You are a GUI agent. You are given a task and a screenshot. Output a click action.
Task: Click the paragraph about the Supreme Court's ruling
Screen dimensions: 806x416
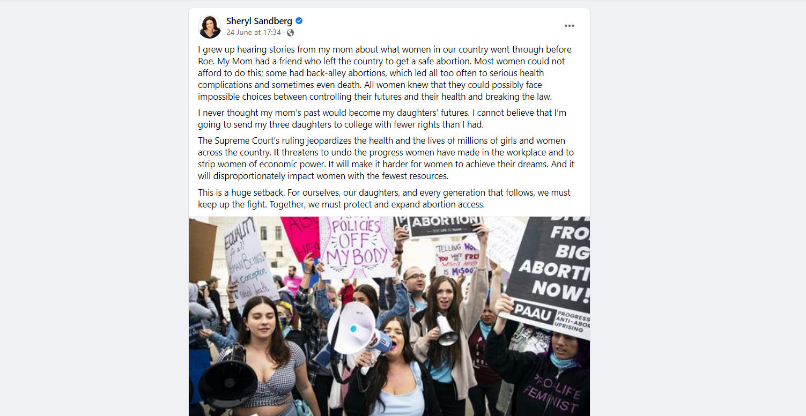386,158
